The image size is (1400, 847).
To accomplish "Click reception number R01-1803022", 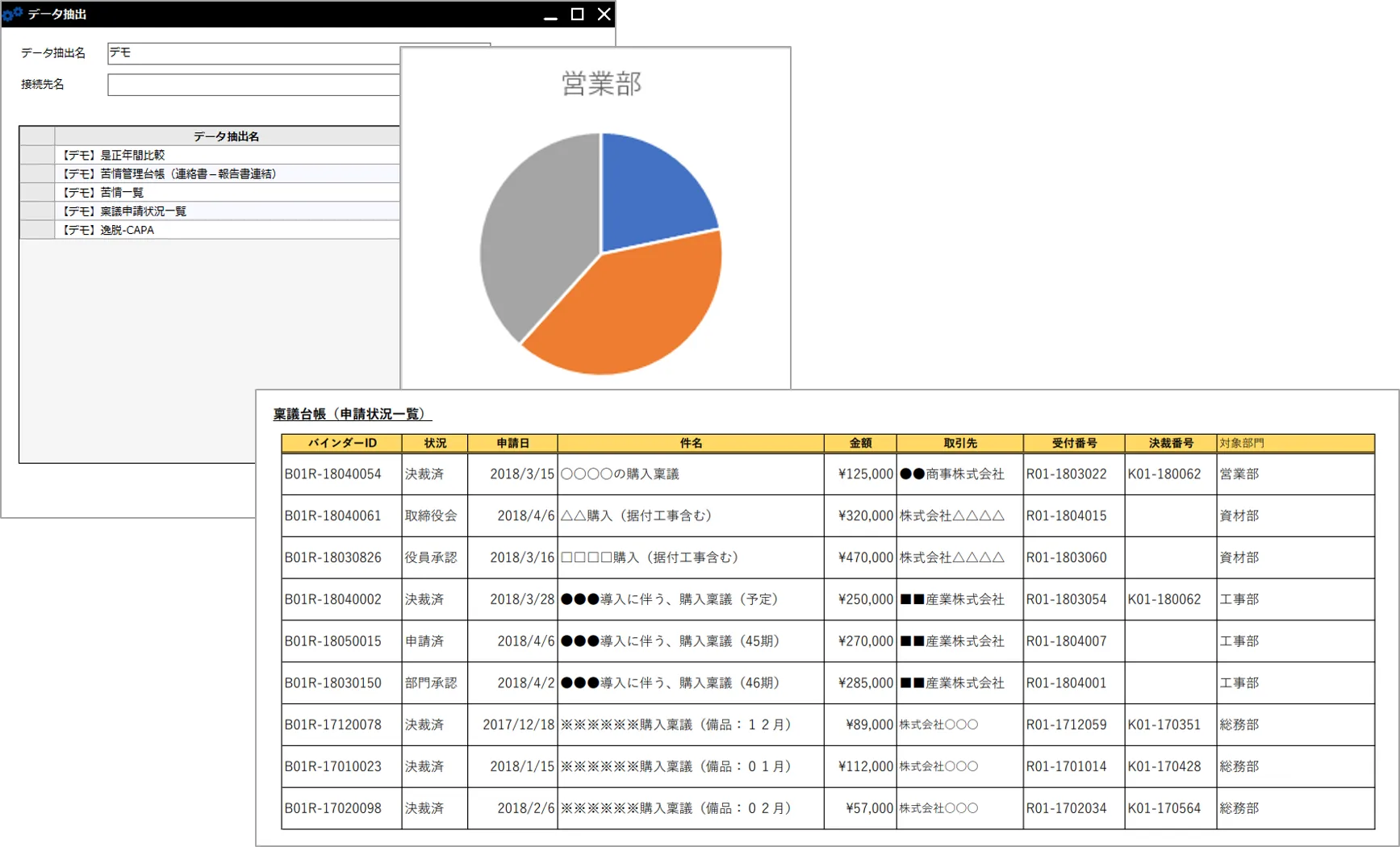I will [1074, 474].
